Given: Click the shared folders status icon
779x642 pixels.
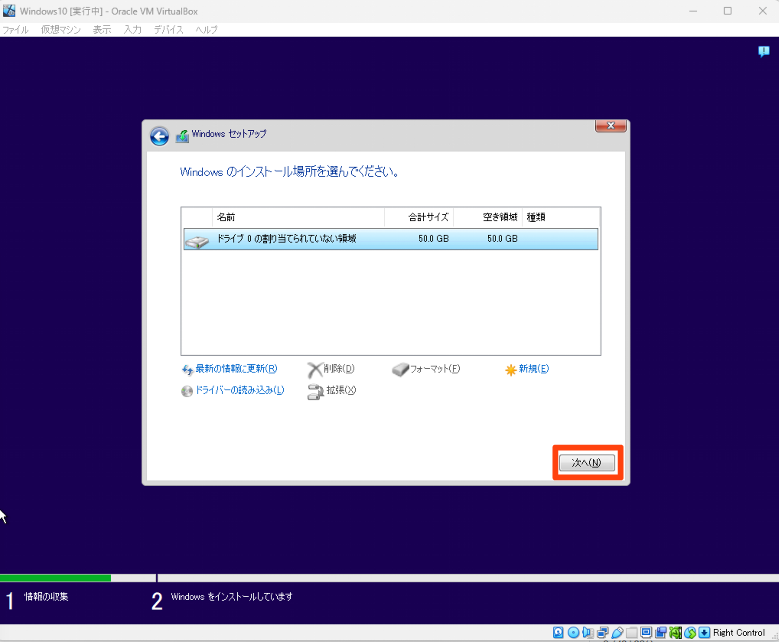Looking at the screenshot, I should point(631,633).
